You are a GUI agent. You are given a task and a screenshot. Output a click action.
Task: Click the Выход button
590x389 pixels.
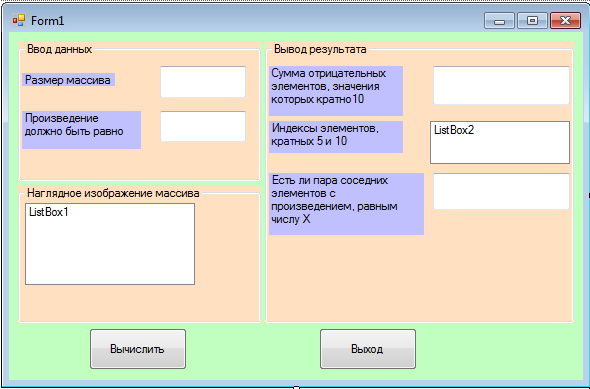[368, 349]
